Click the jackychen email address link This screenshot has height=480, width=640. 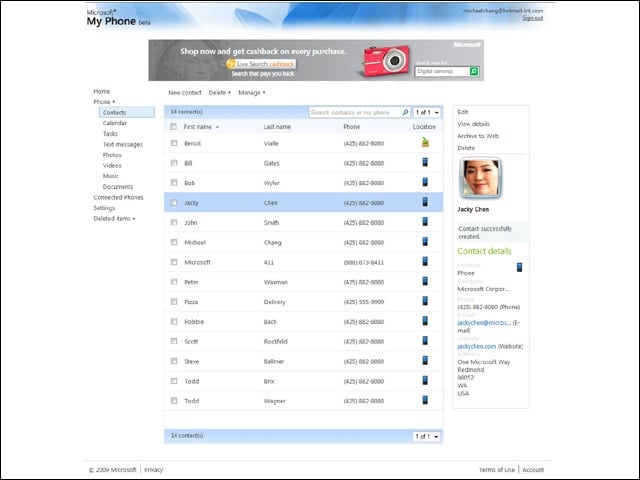pos(484,322)
